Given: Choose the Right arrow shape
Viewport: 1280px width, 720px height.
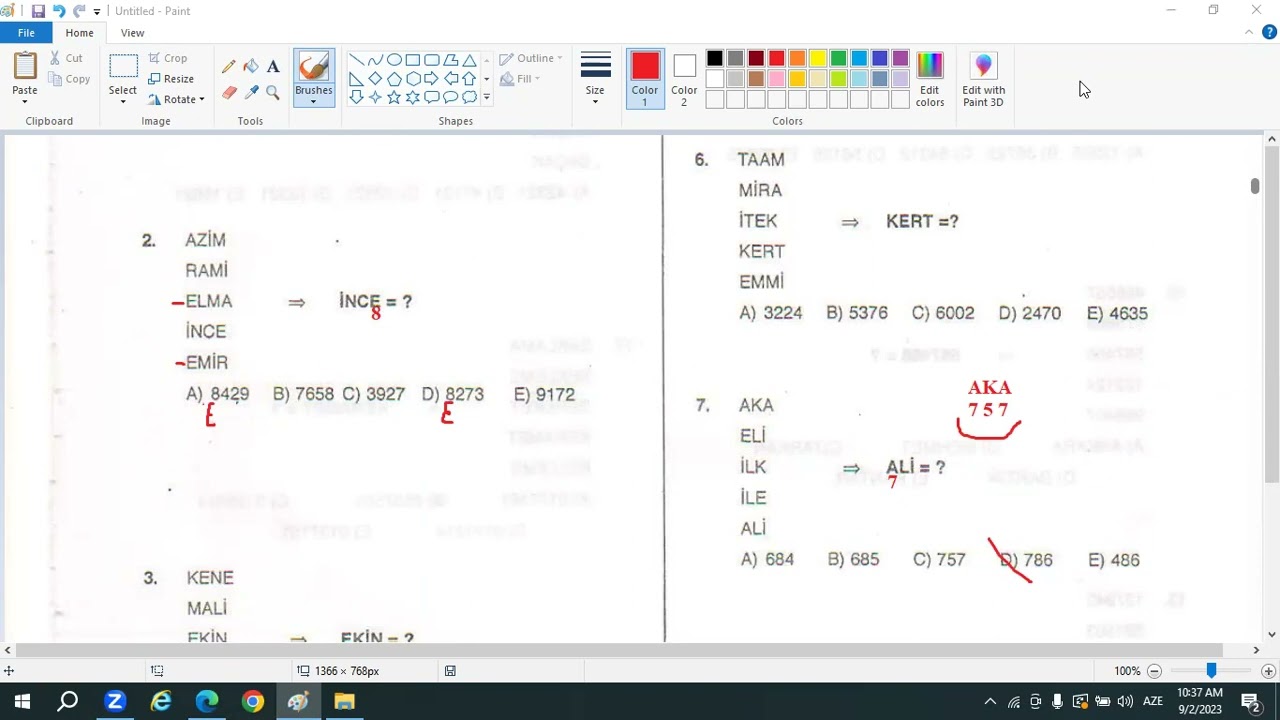Looking at the screenshot, I should 432,79.
